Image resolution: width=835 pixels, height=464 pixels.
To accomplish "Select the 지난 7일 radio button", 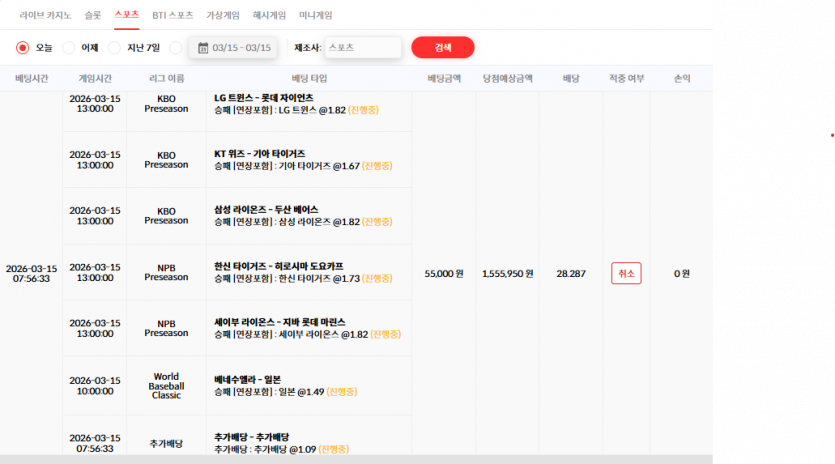I will (114, 48).
